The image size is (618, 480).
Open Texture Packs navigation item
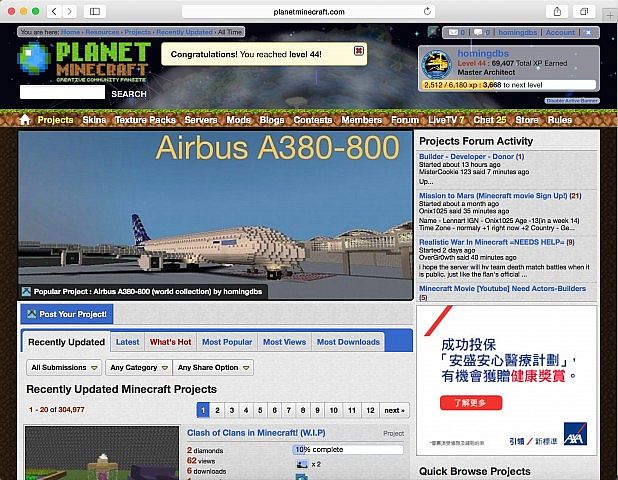(x=145, y=120)
